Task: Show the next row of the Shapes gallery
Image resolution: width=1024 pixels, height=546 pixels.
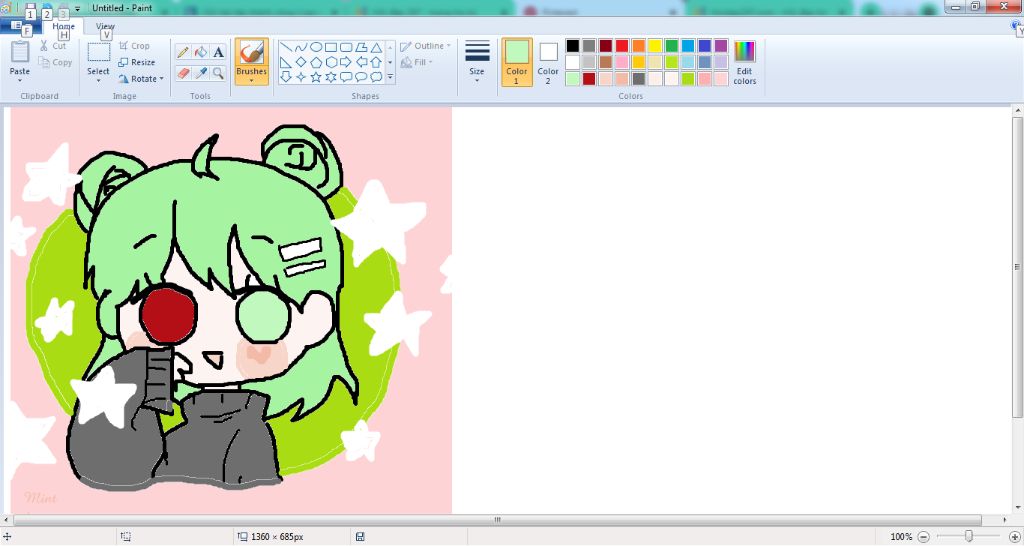Action: (391, 63)
